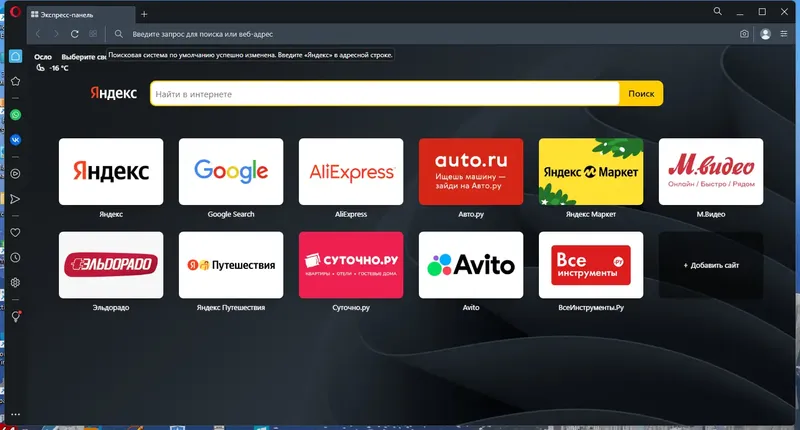
Task: Click the Добавить сайт tile
Action: click(711, 265)
